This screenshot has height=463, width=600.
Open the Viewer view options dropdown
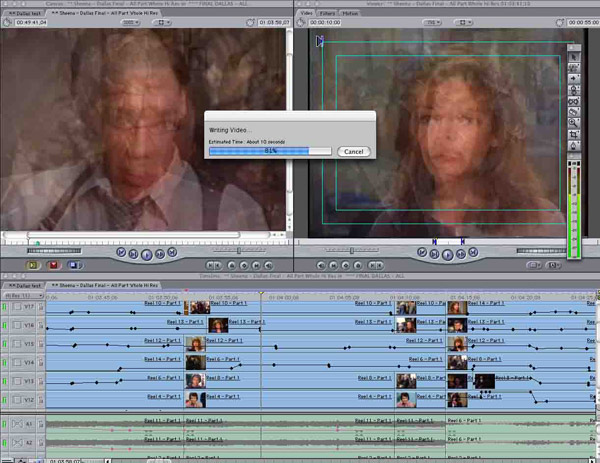464,23
